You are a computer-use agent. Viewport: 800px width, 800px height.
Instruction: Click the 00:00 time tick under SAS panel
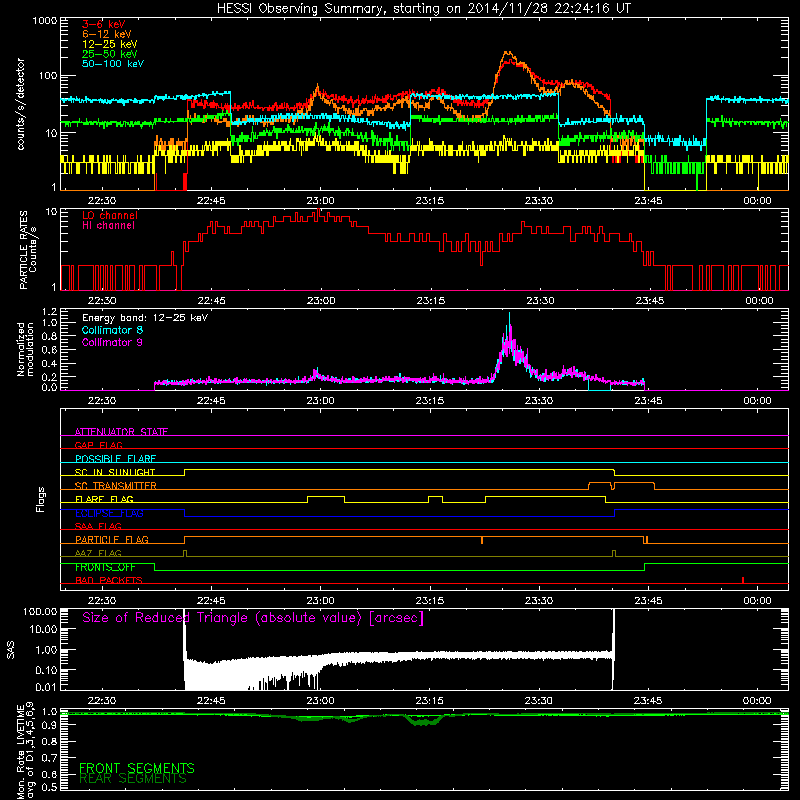pyautogui.click(x=757, y=701)
